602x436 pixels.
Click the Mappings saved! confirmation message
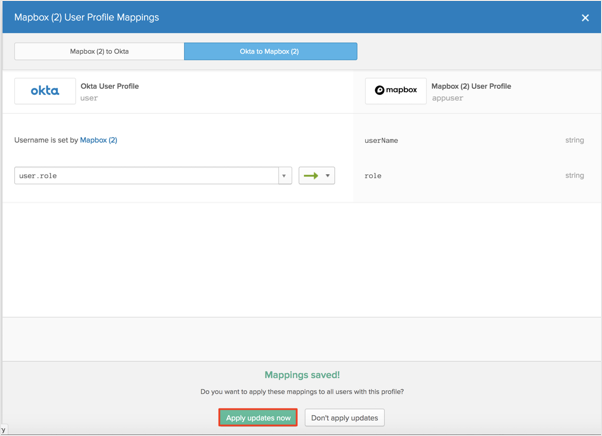[x=300, y=373]
